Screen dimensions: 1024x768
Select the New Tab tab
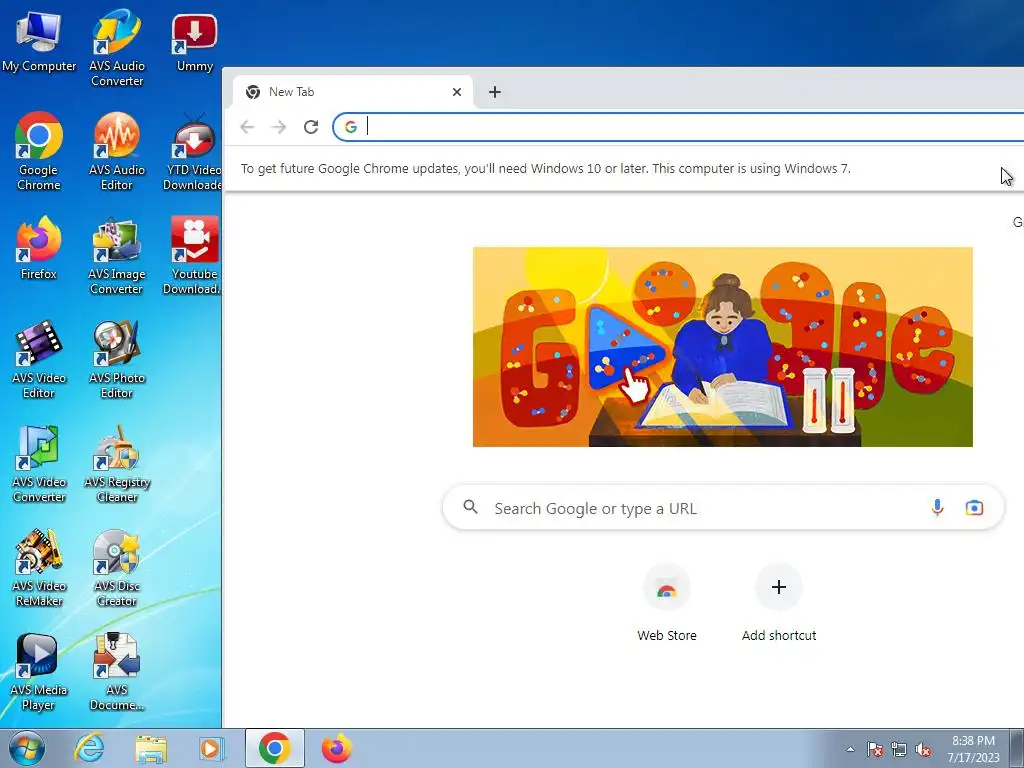pyautogui.click(x=353, y=92)
